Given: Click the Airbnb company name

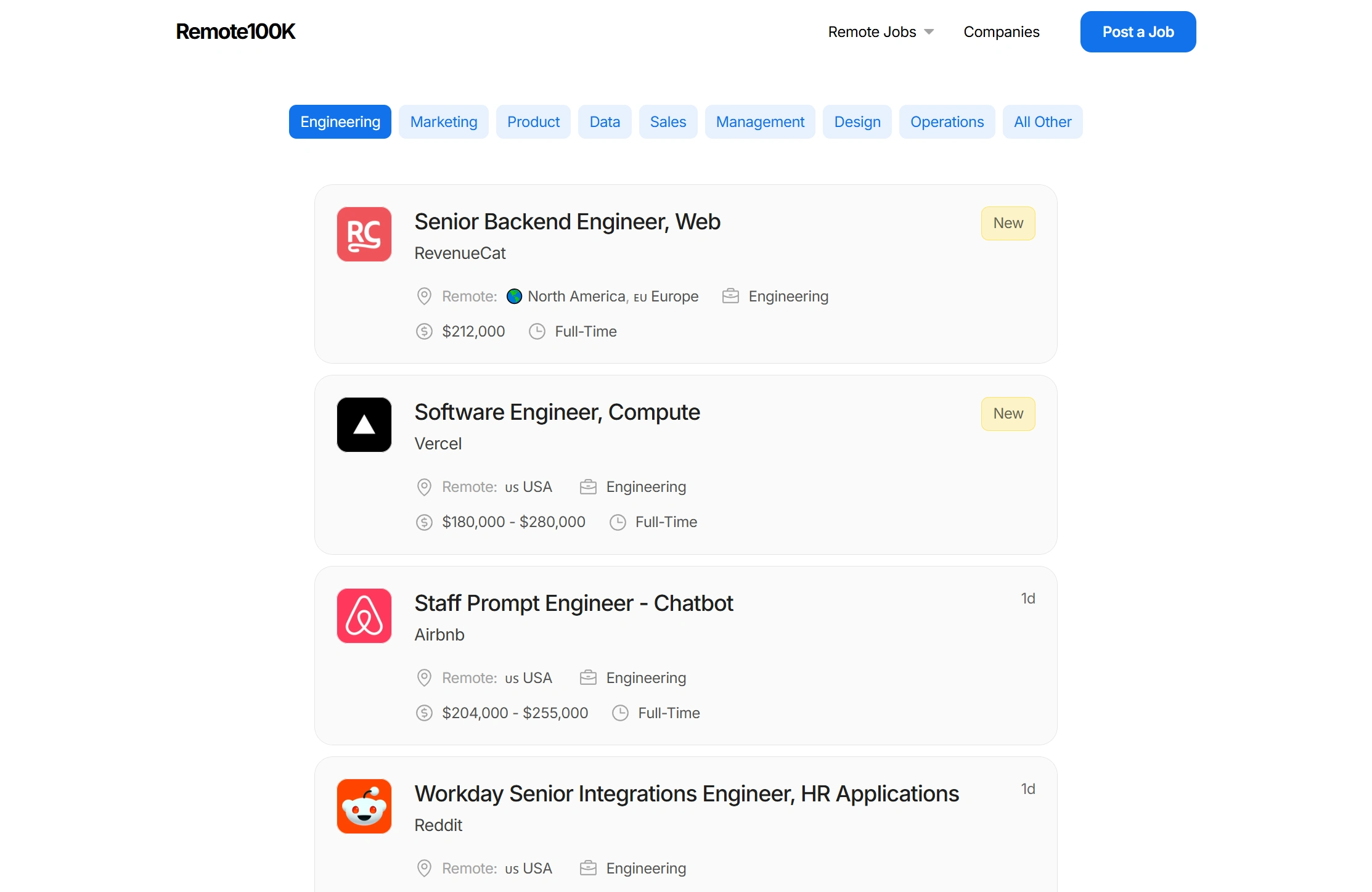Looking at the screenshot, I should [439, 635].
